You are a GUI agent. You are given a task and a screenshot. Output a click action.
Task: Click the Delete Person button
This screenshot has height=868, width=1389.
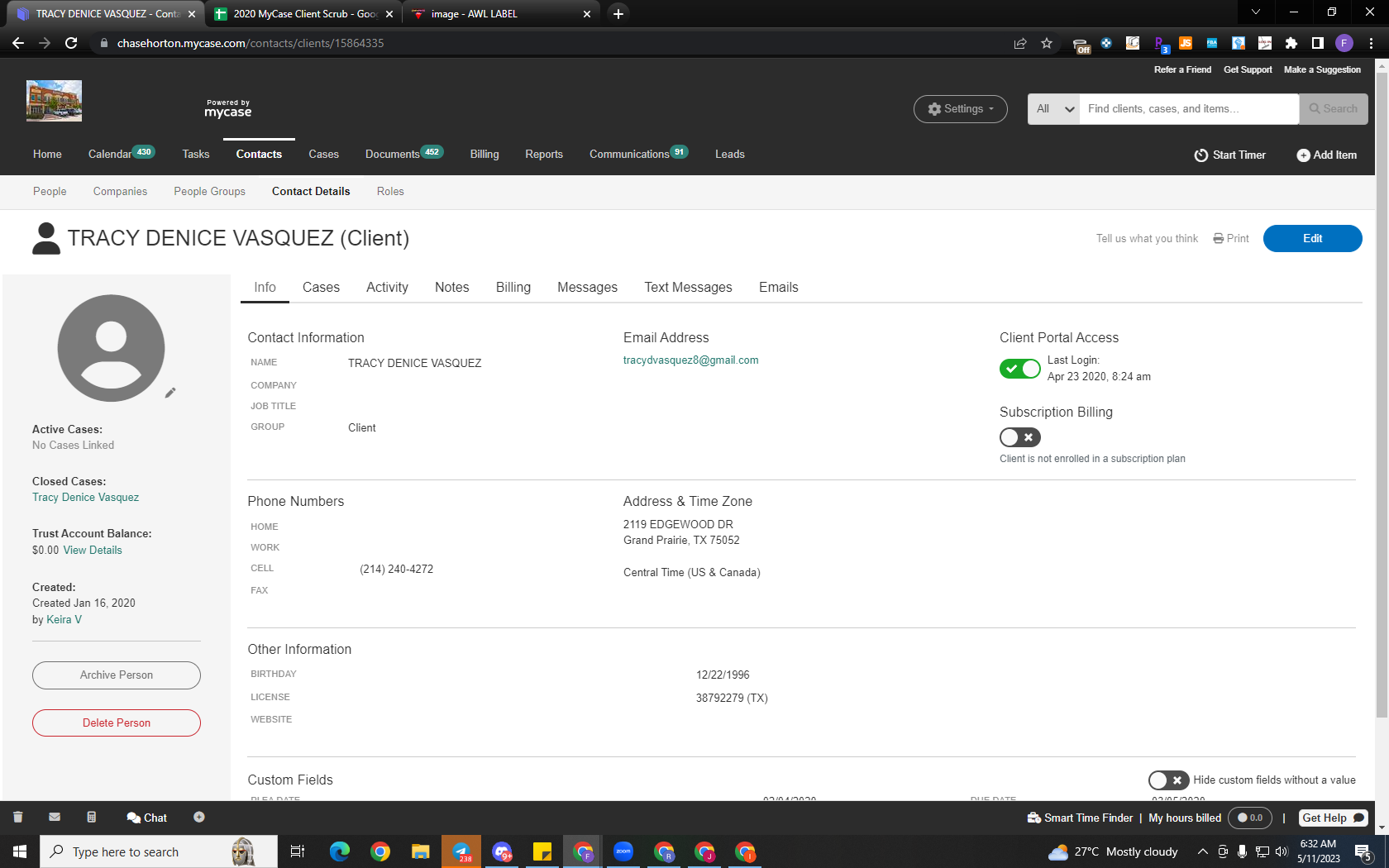click(x=117, y=723)
